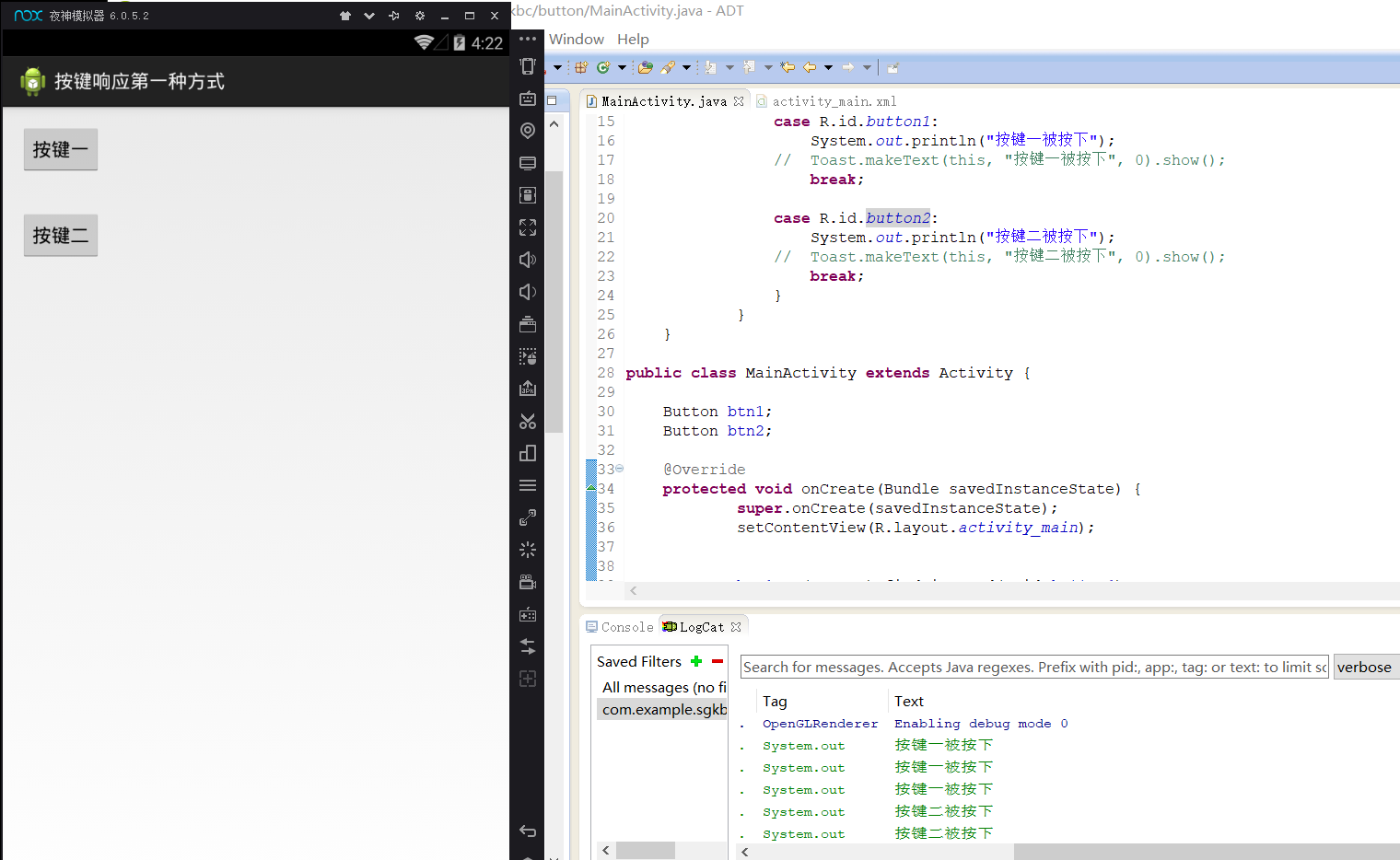The image size is (1400, 860).
Task: Open Nox settings gear in title bar
Action: pyautogui.click(x=420, y=16)
